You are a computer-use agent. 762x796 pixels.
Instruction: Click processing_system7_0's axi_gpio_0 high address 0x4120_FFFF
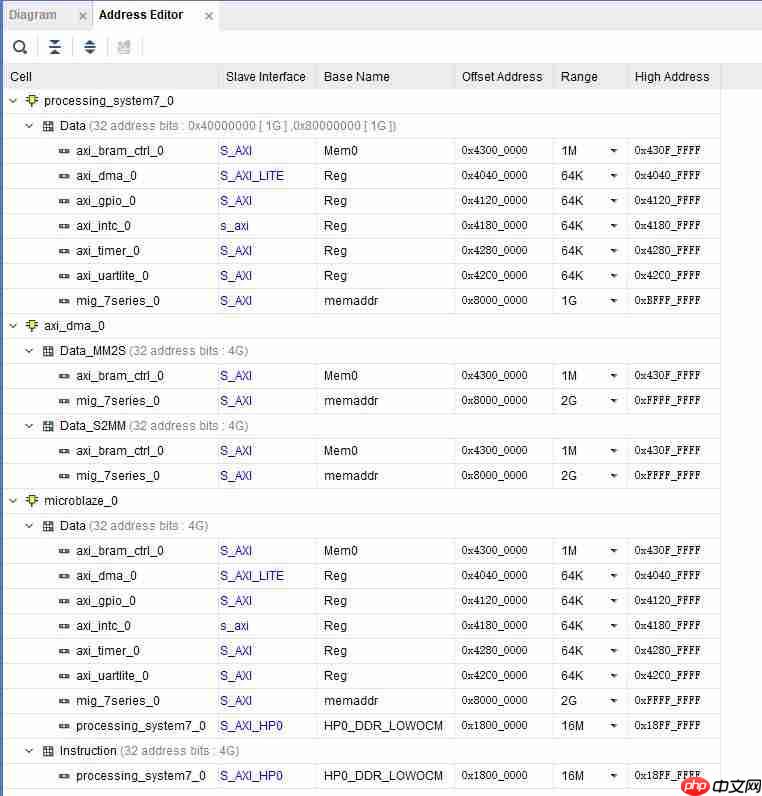coord(668,201)
